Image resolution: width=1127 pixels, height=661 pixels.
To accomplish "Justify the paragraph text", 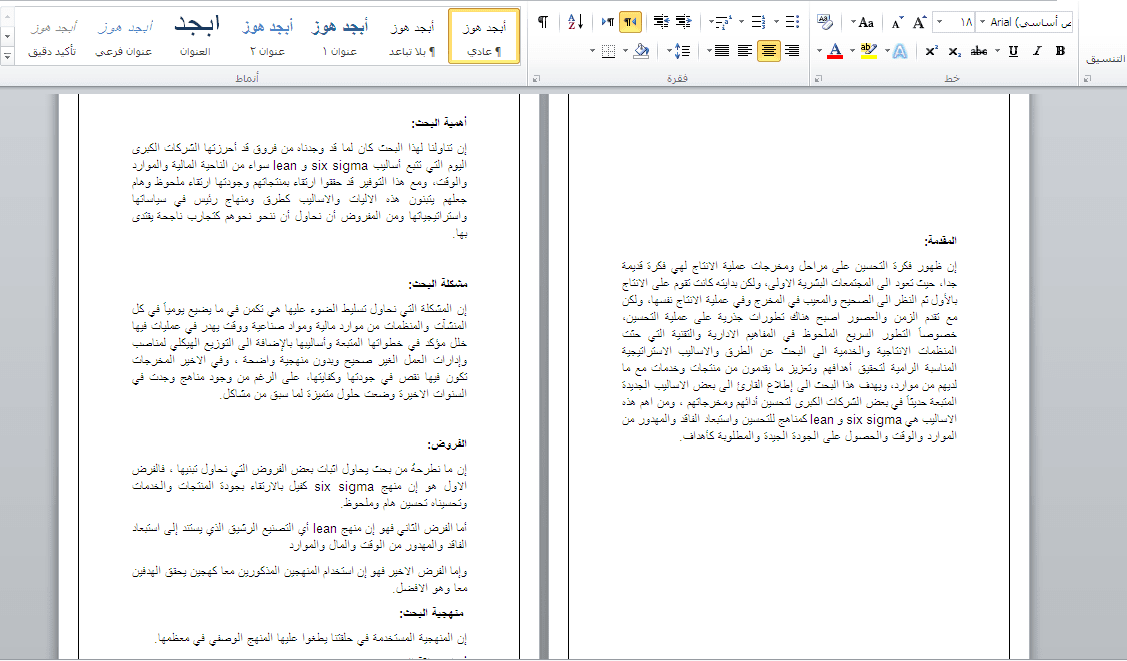I will (x=722, y=51).
